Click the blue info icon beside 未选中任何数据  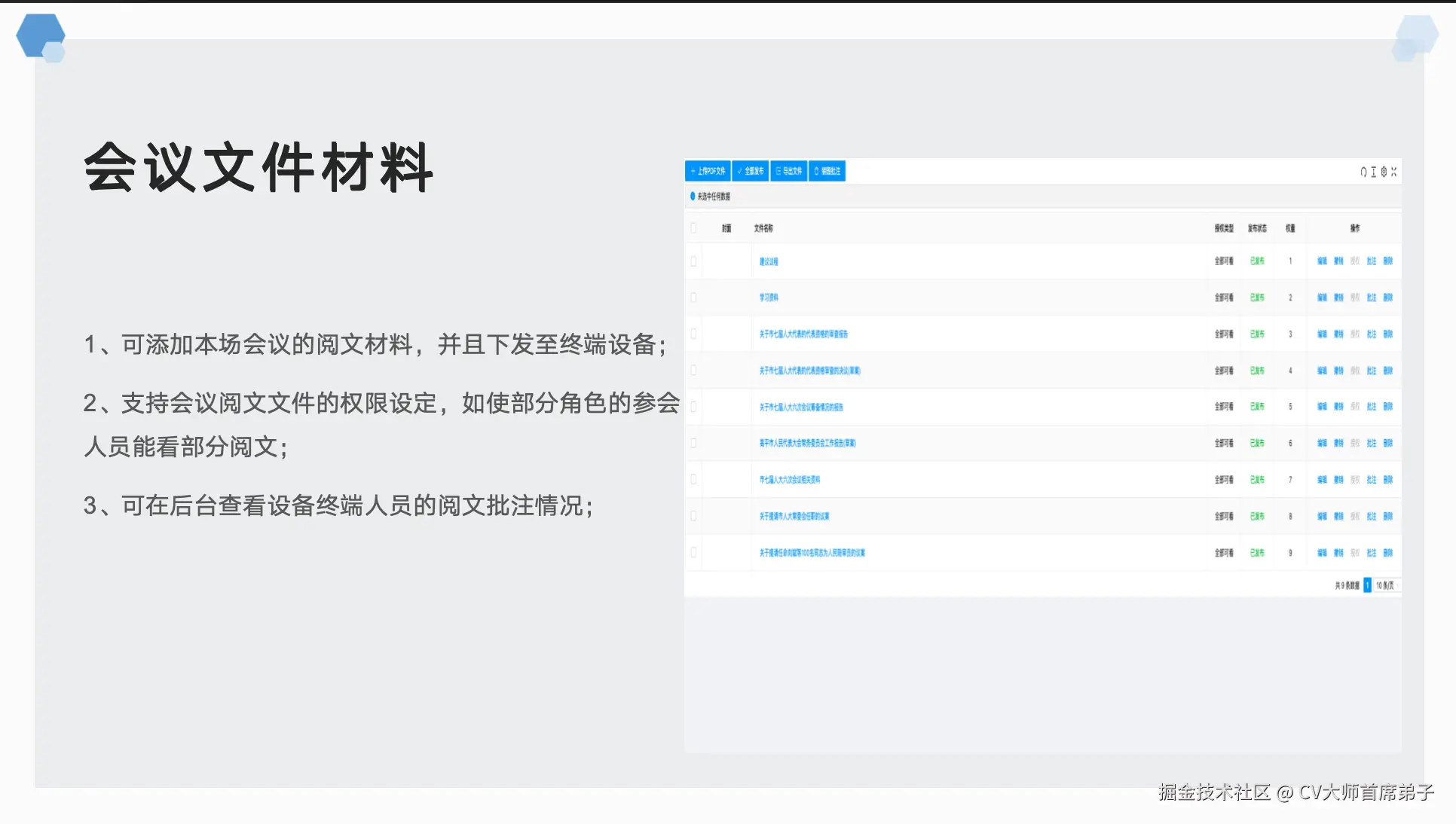pos(693,197)
